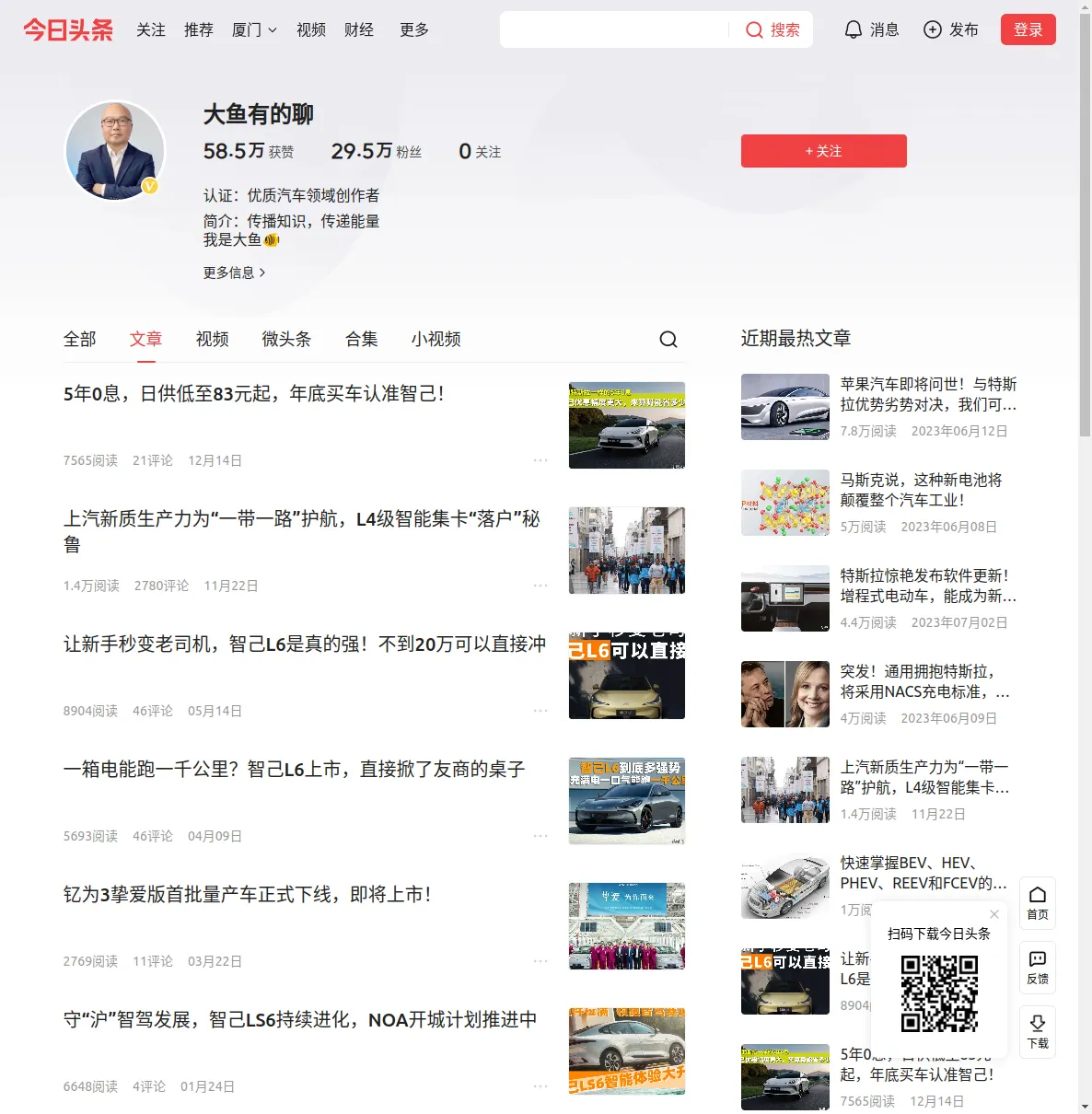Open hot article 马斯克说，这种新电池
The width and height of the screenshot is (1092, 1114).
(922, 490)
